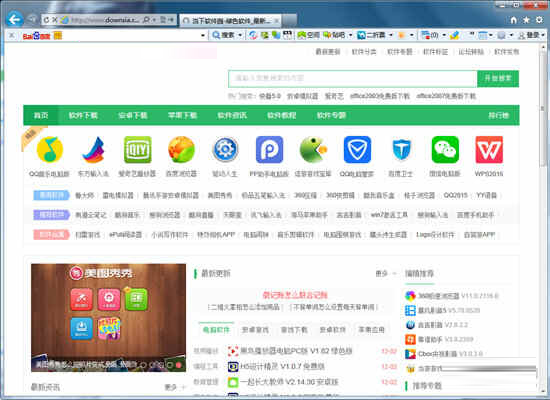Open 软件专题 in navigation bar
This screenshot has height=400, width=550.
pyautogui.click(x=331, y=115)
